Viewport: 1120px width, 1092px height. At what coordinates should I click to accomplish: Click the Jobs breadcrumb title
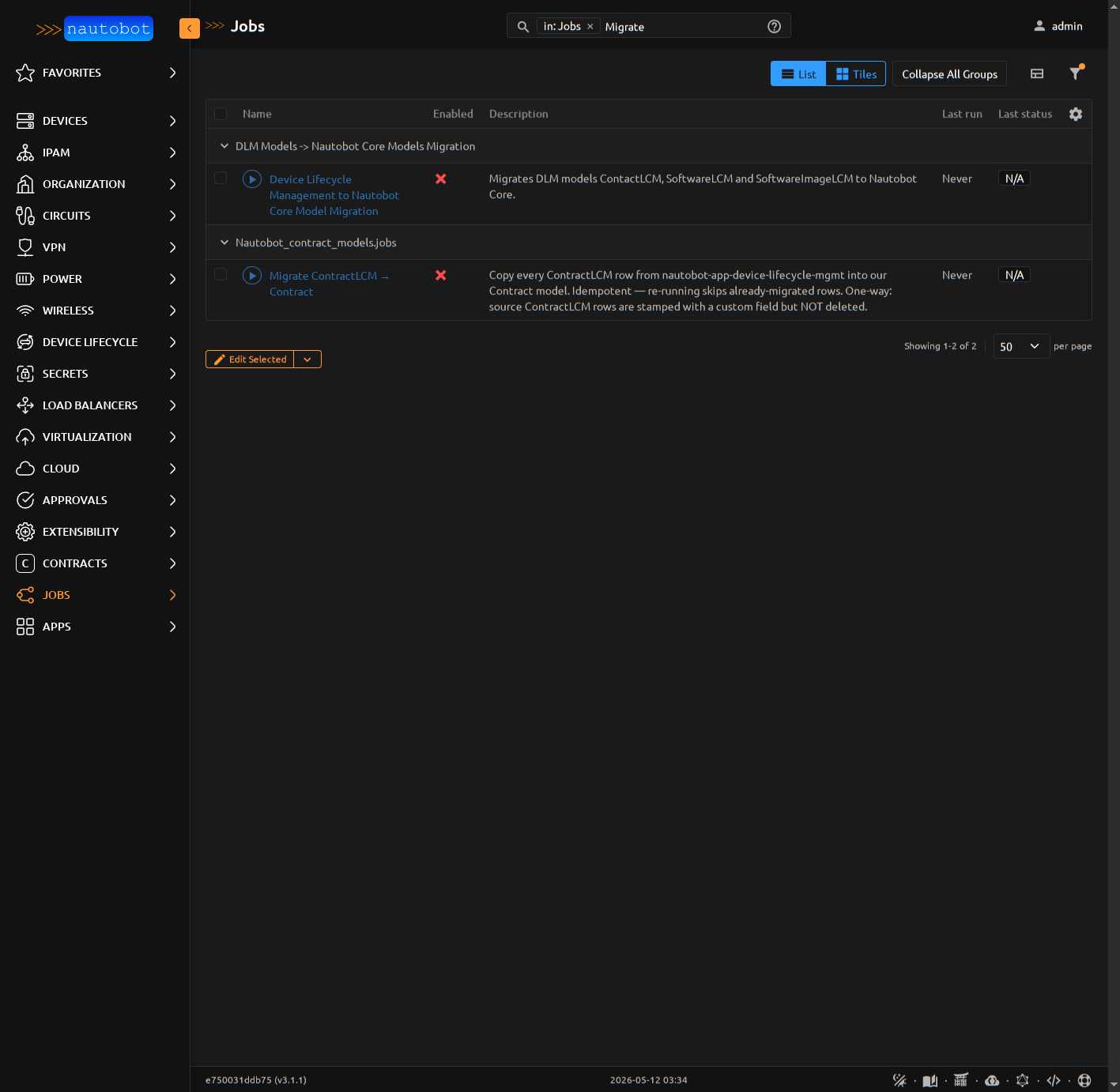(247, 26)
